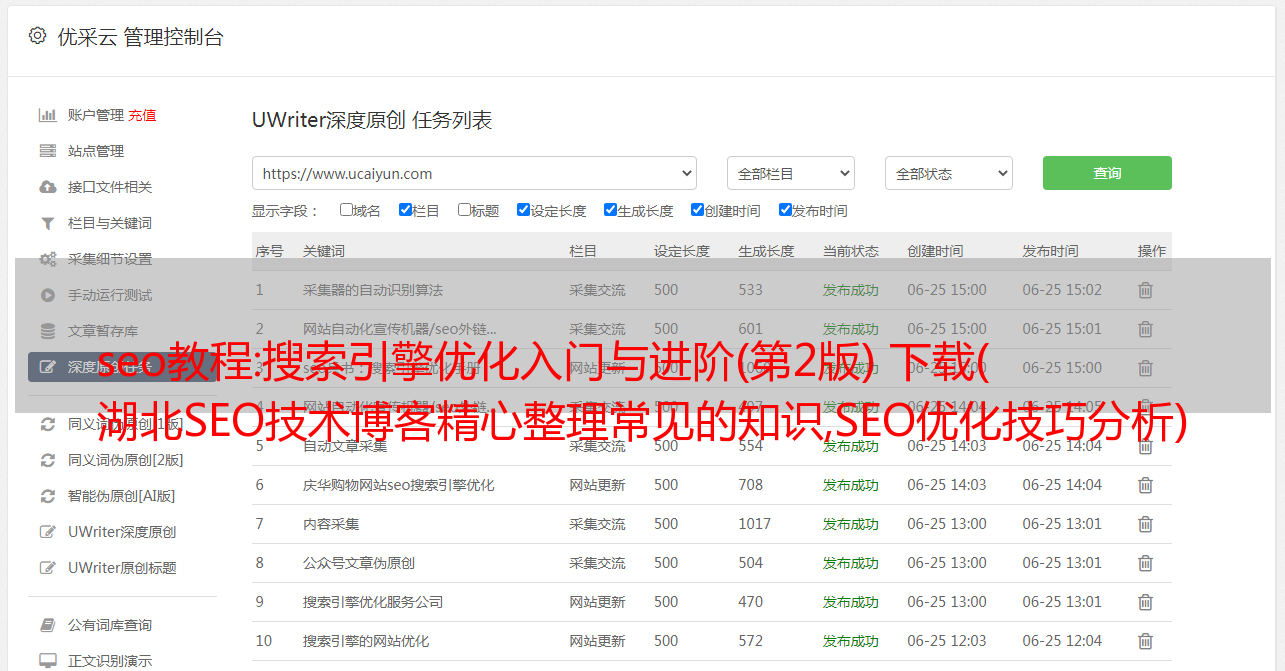Select keyword 公众号文章伪原创
Image resolution: width=1285 pixels, height=671 pixels.
pos(359,563)
